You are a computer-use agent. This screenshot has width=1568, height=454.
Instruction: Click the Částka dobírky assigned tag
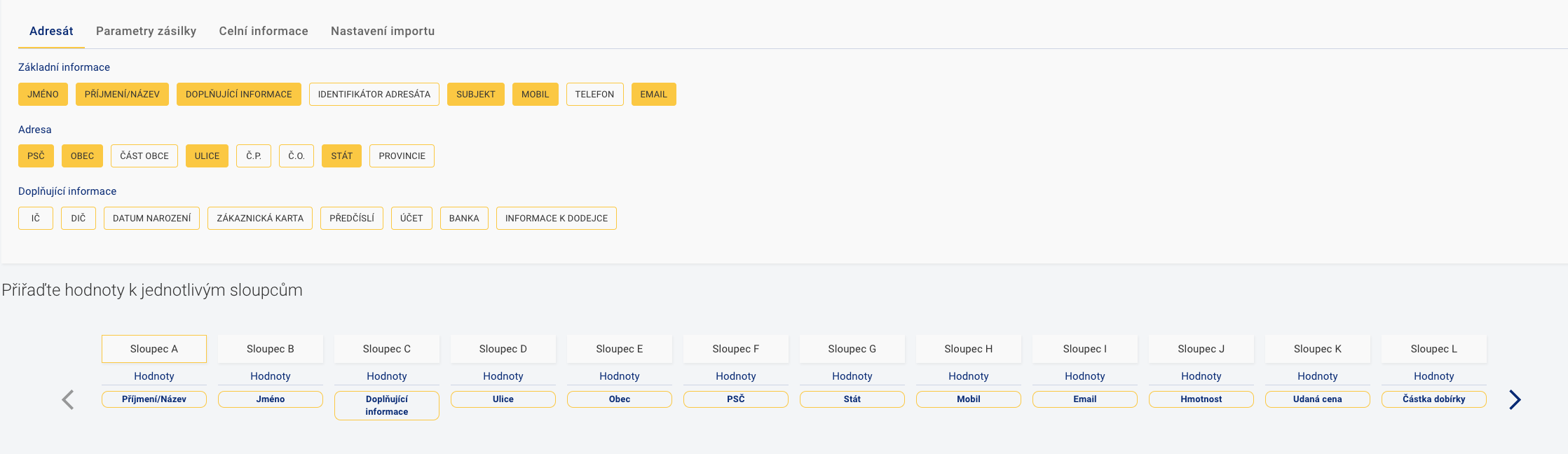pos(1434,399)
